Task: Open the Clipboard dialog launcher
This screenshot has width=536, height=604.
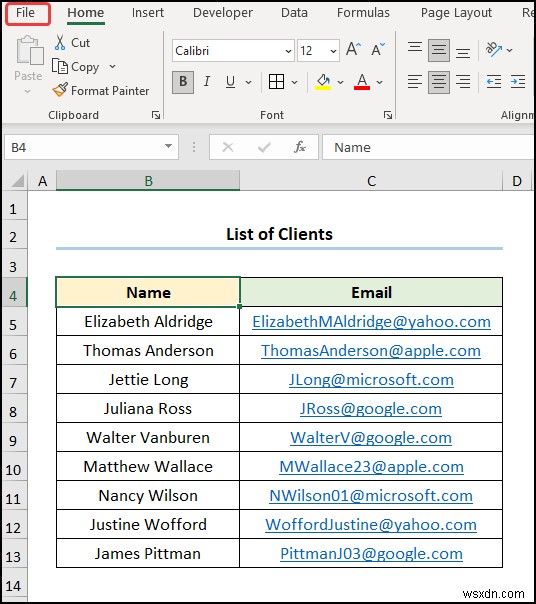Action: click(x=156, y=115)
